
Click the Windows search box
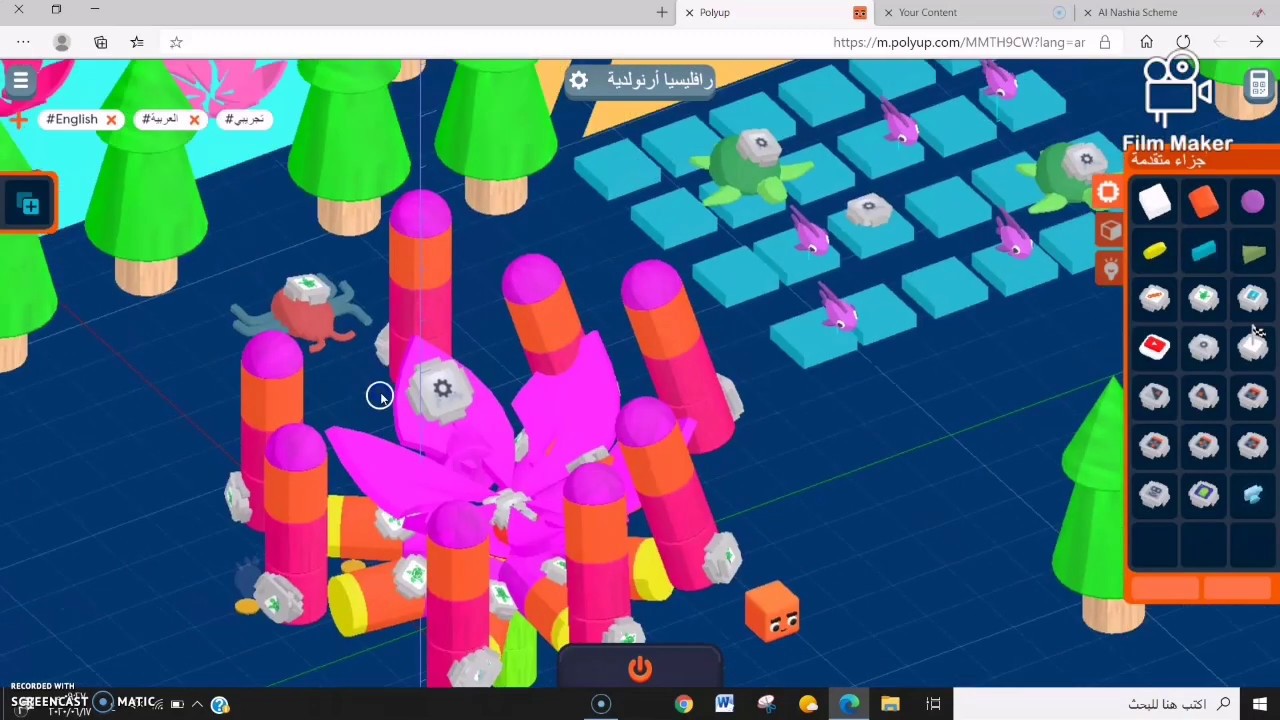tap(1097, 704)
